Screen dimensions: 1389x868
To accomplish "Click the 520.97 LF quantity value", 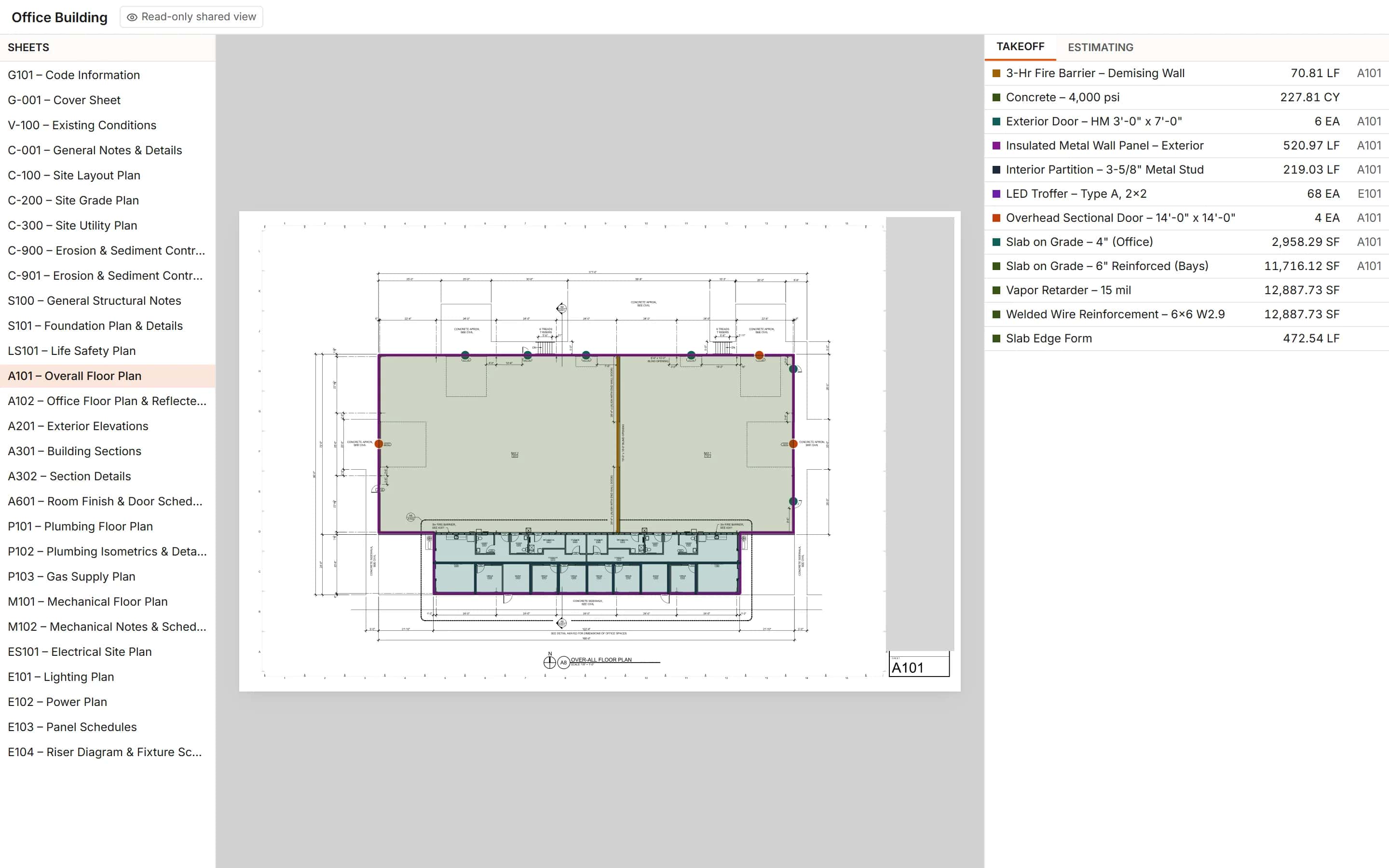I will (1311, 146).
